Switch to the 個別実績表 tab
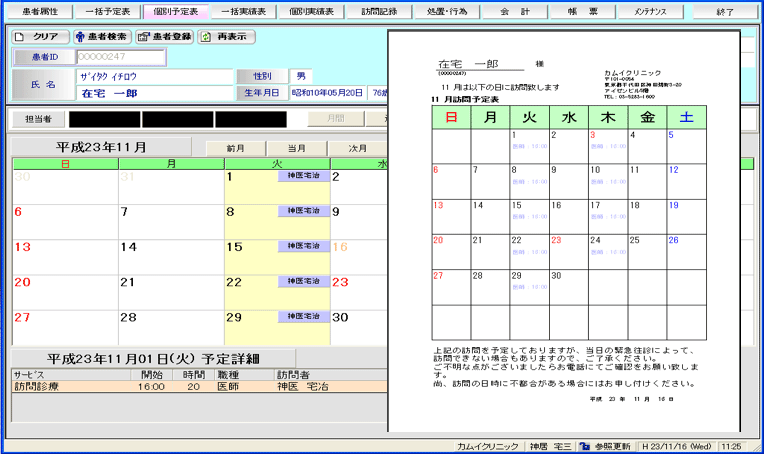This screenshot has width=764, height=454. pos(311,12)
